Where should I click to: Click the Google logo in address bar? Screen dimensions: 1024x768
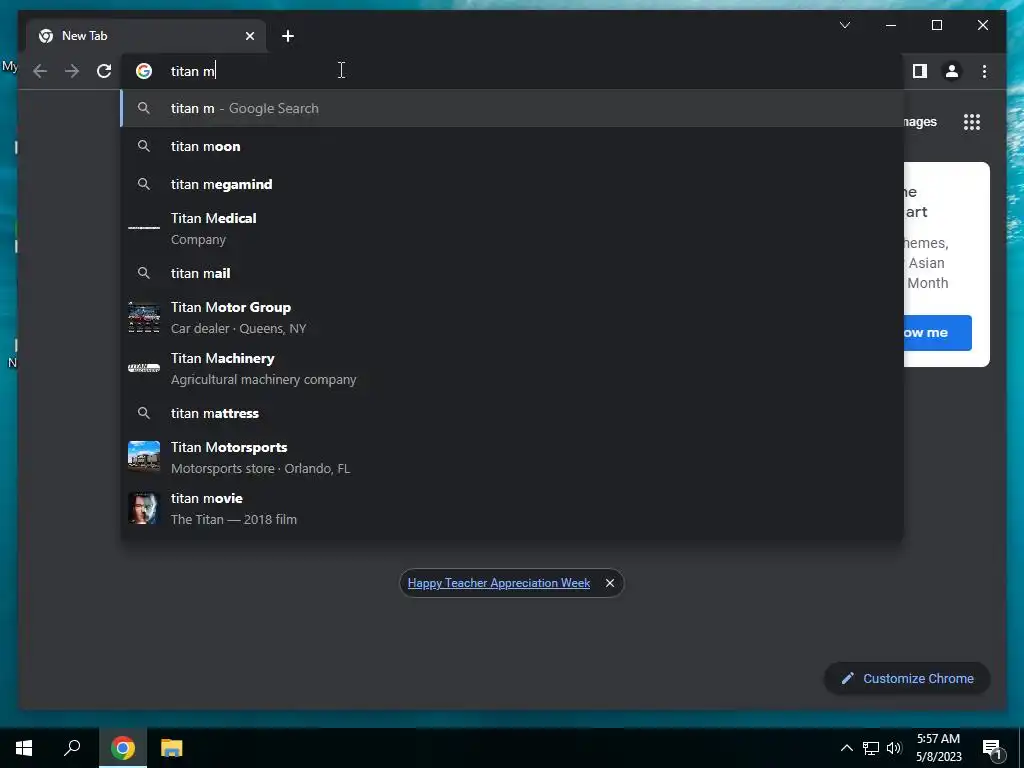coord(144,71)
